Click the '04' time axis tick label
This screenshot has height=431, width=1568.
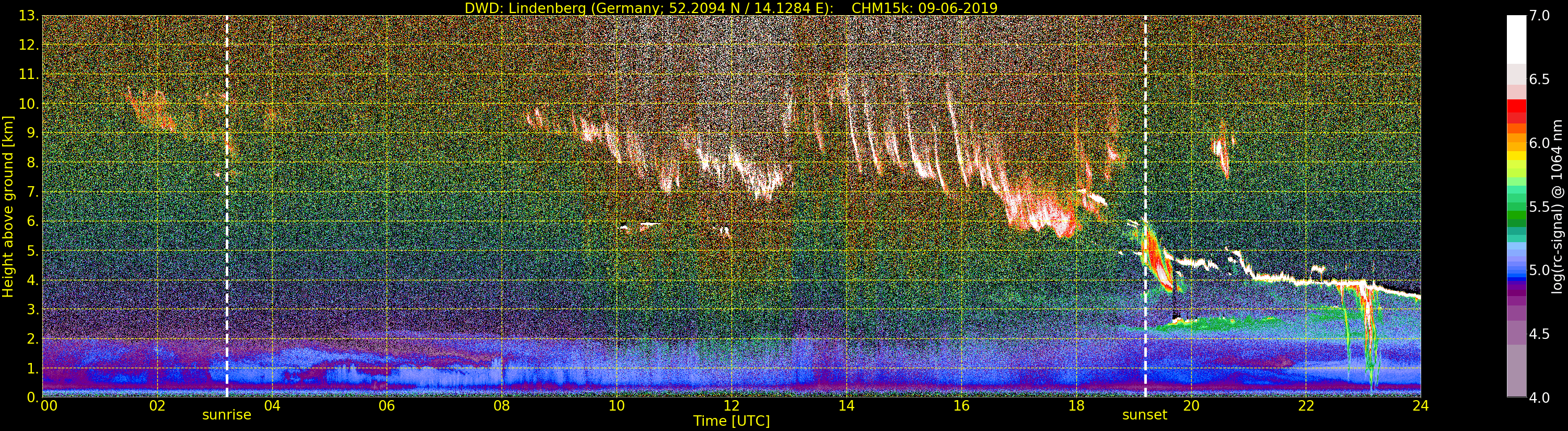(x=272, y=405)
